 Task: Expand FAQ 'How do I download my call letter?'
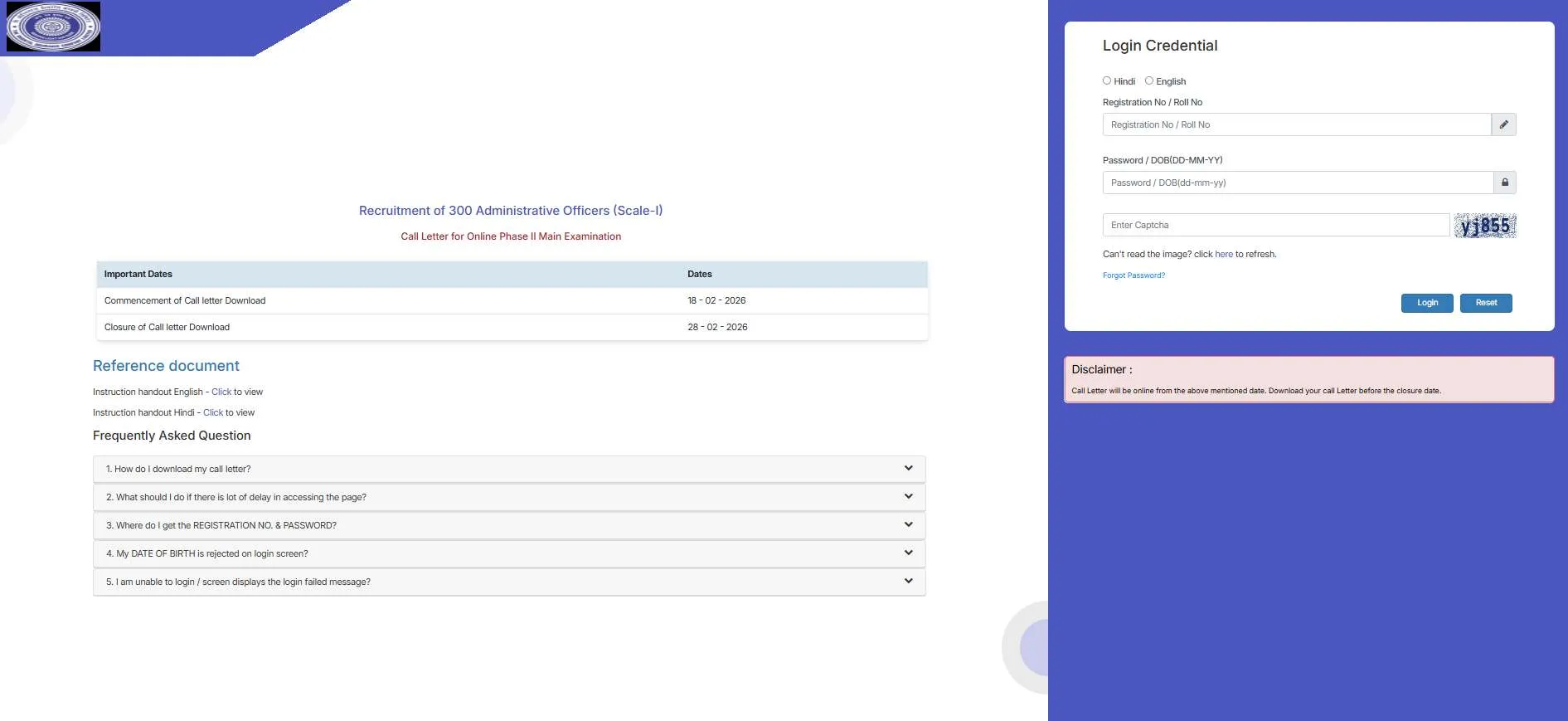[509, 469]
